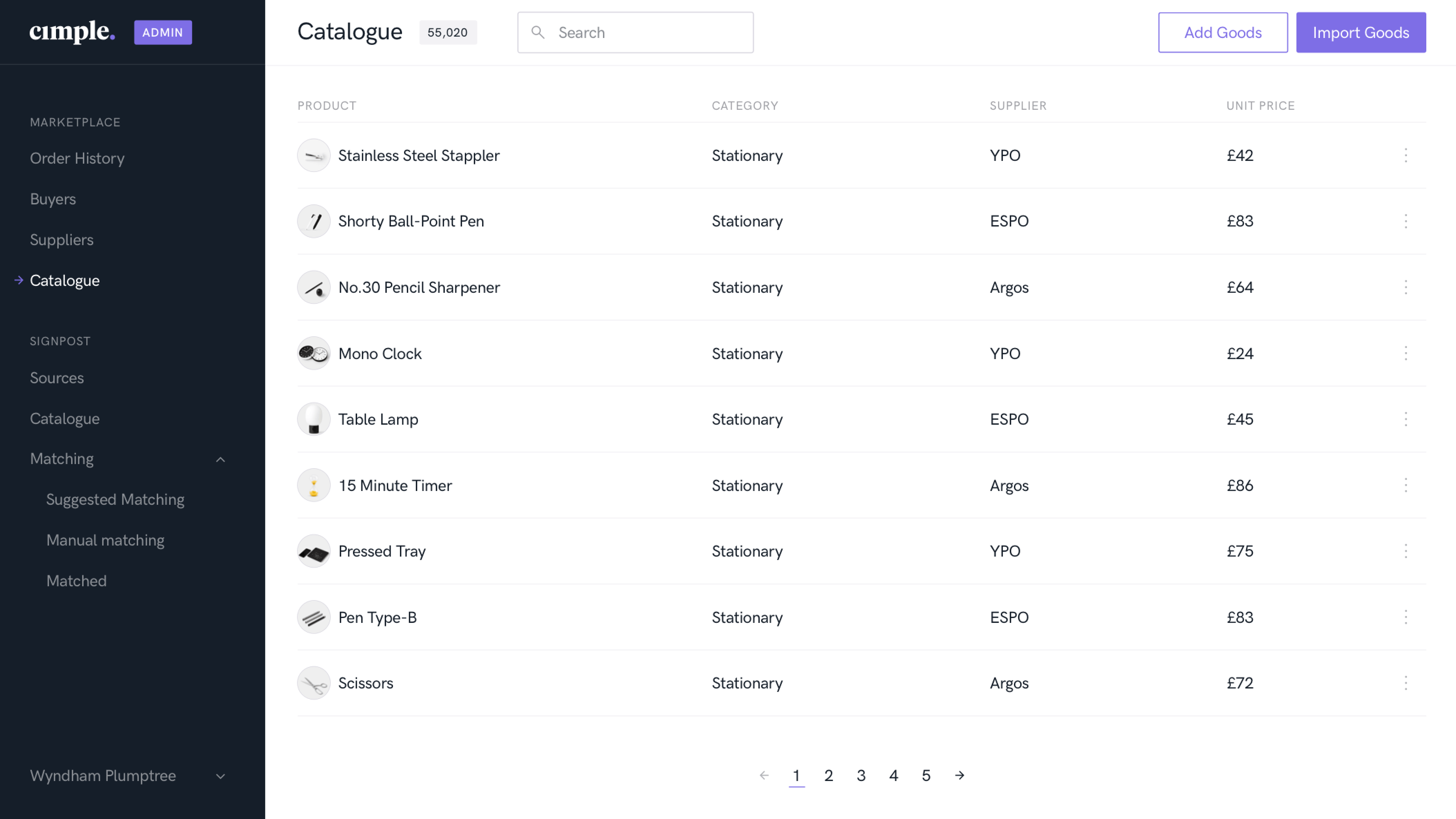Click the Search input field

(x=635, y=32)
